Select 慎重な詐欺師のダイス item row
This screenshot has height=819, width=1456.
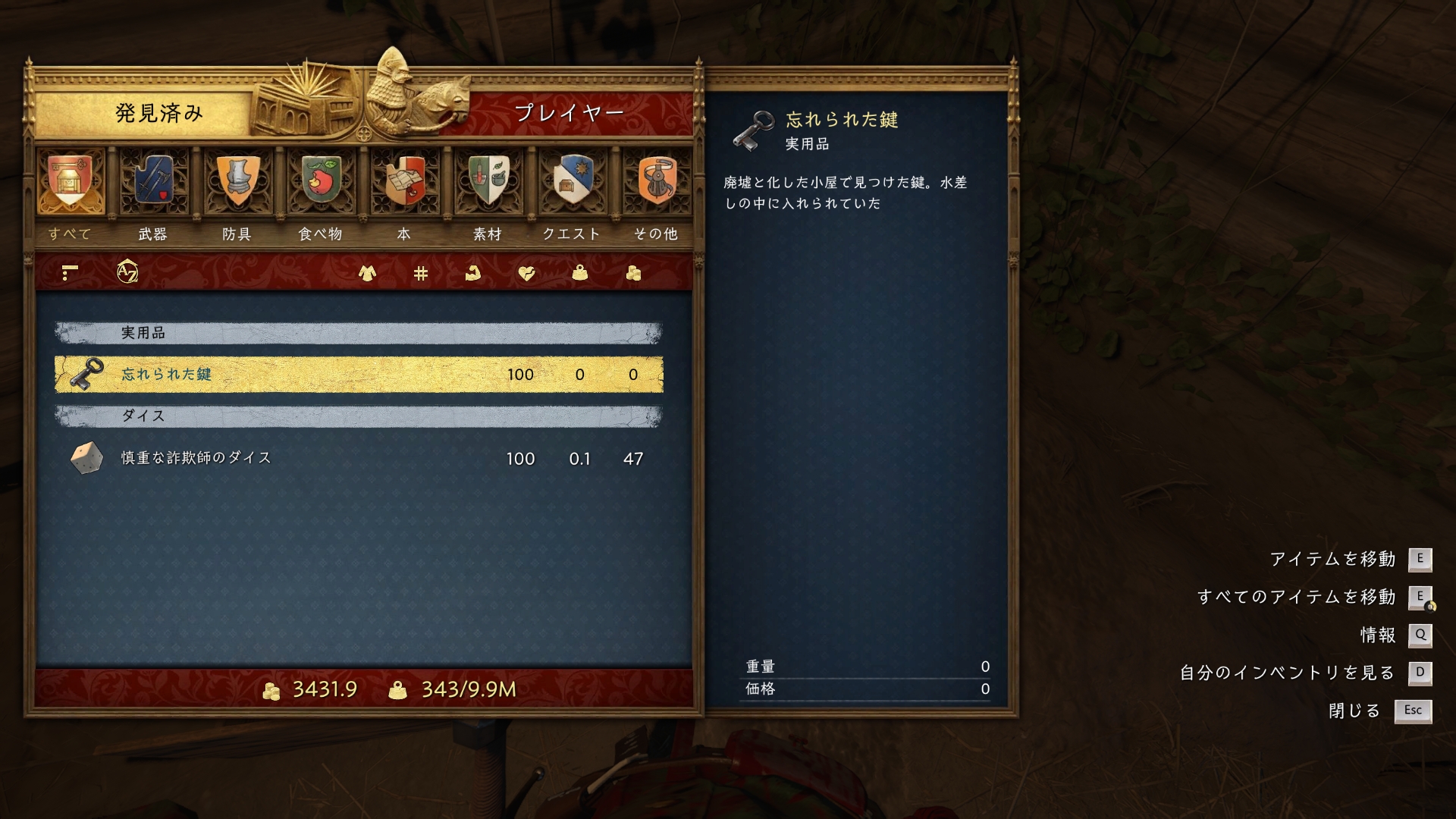click(x=359, y=458)
